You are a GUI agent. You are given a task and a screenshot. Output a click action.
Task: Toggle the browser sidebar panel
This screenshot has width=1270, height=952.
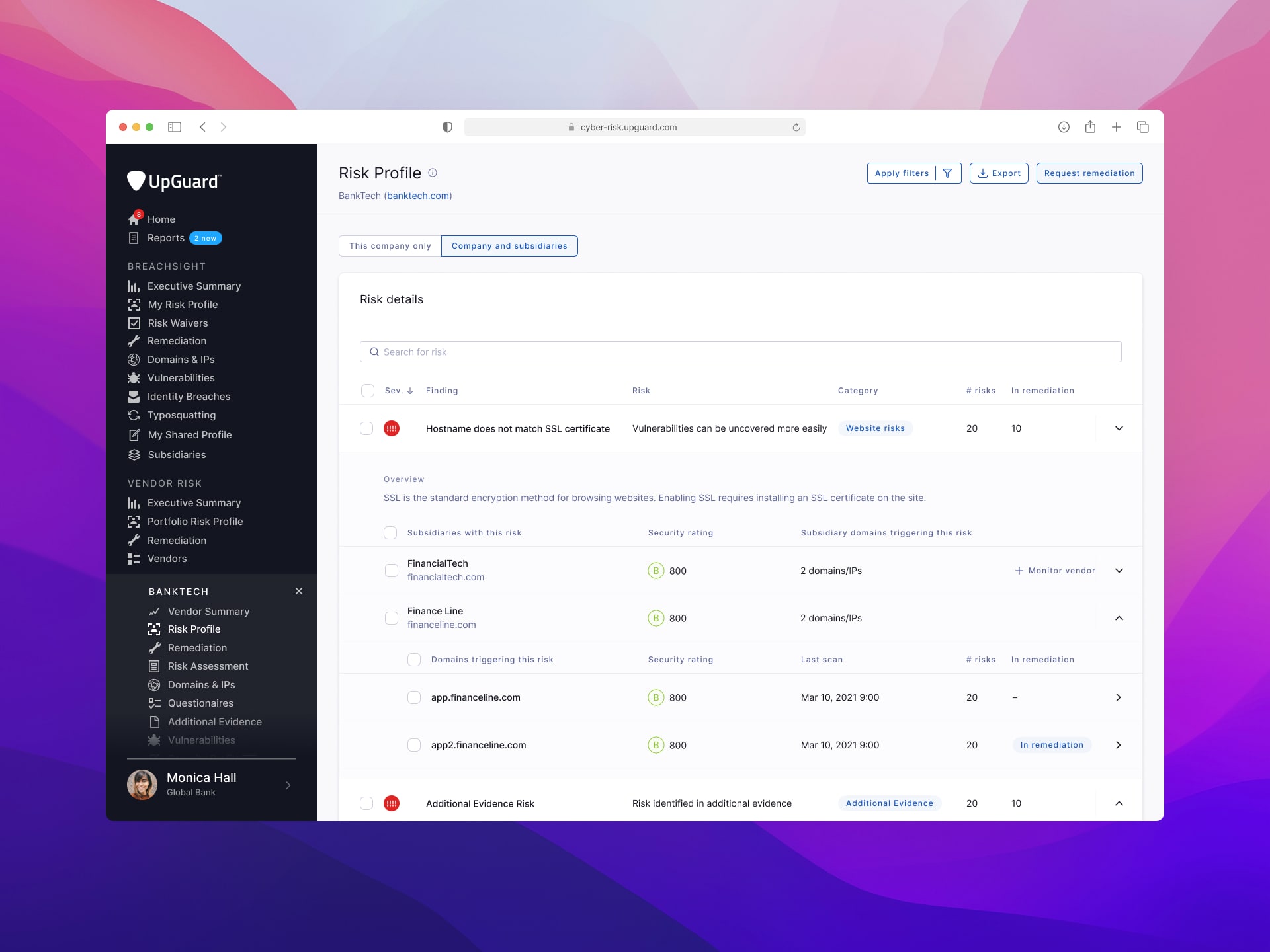coord(175,127)
